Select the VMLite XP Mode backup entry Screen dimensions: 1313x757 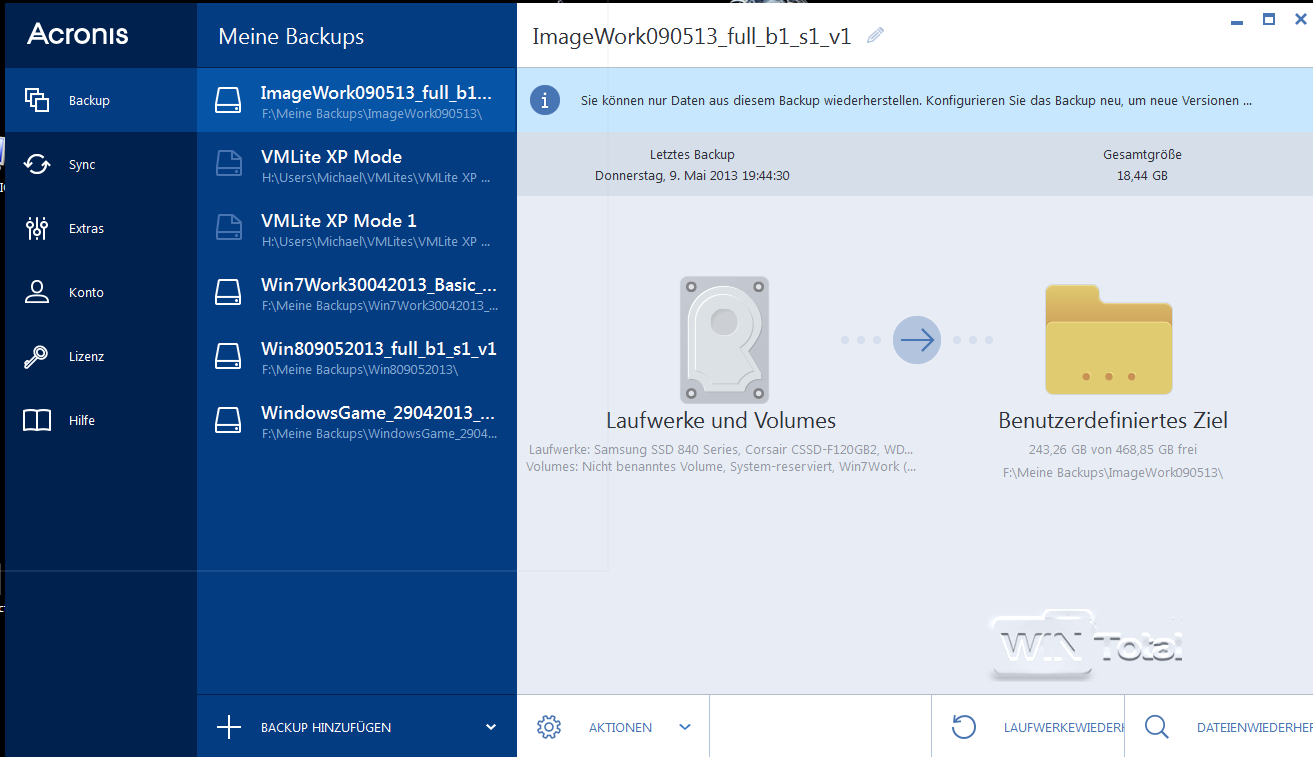pyautogui.click(x=357, y=164)
